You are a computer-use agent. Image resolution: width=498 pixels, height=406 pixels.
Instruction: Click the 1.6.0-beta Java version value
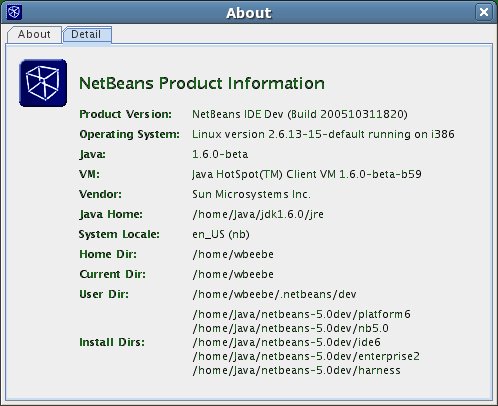[220, 154]
